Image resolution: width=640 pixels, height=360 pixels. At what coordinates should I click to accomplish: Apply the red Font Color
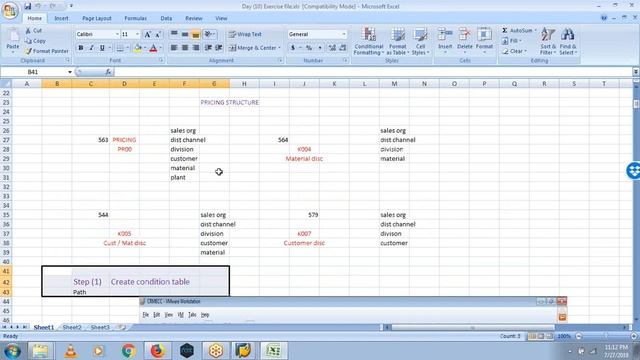(153, 48)
